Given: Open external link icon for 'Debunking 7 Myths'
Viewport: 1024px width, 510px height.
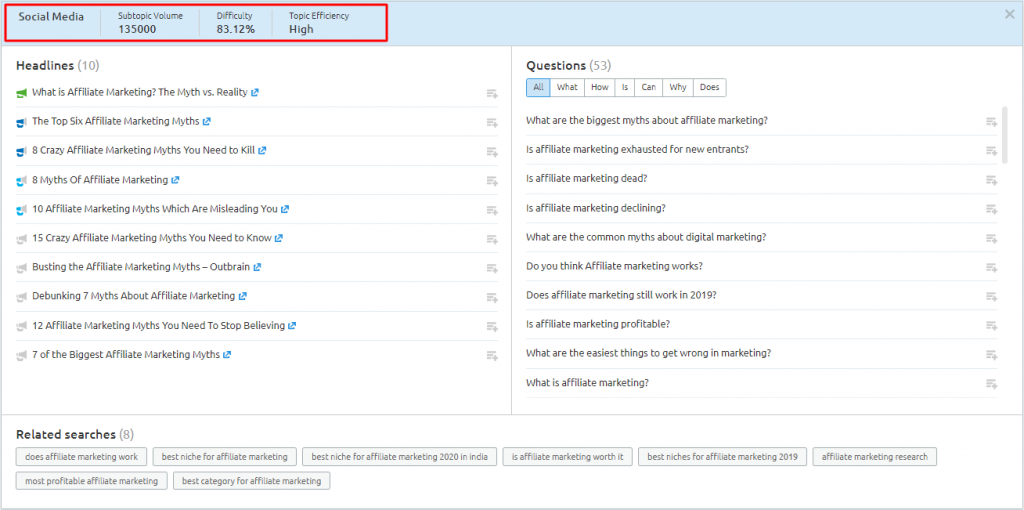Looking at the screenshot, I should [x=242, y=296].
